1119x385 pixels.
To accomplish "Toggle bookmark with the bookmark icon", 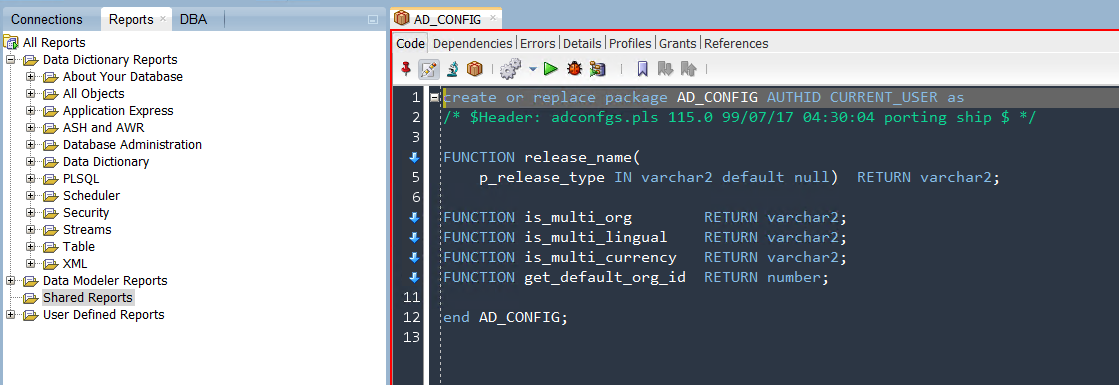I will pos(642,69).
